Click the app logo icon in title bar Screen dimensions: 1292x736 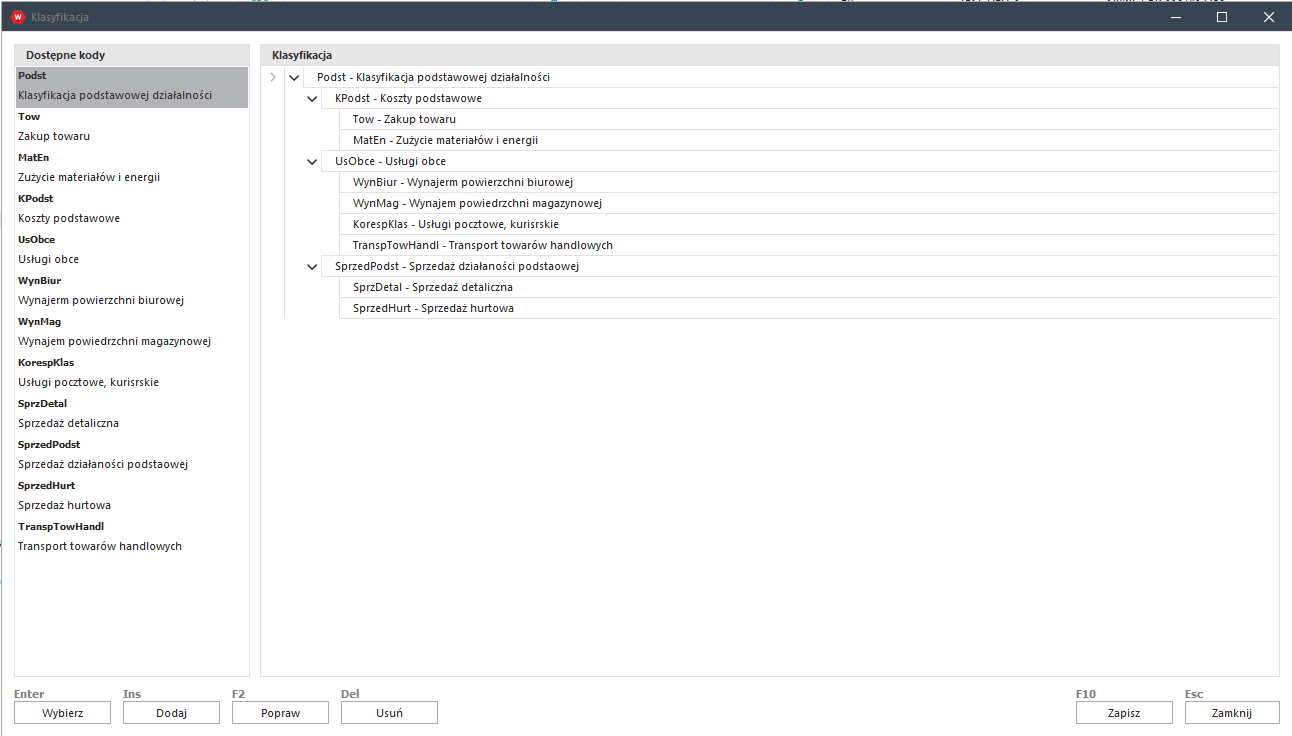coord(16,17)
